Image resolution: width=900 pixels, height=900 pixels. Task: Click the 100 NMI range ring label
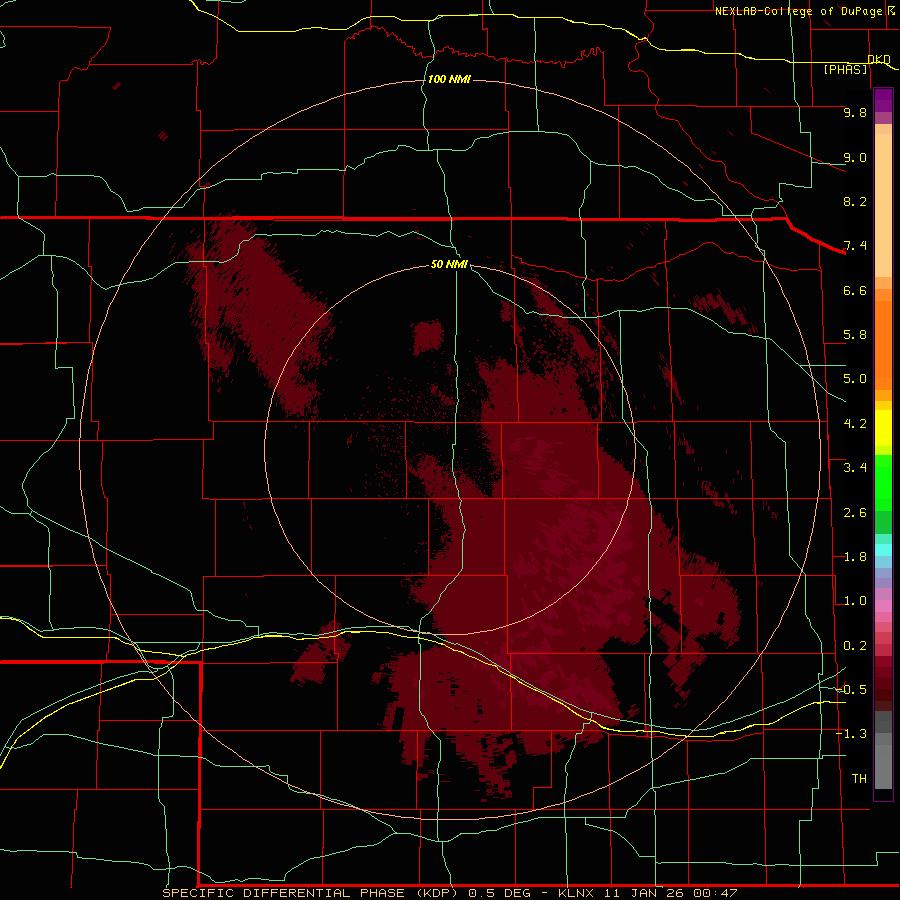pyautogui.click(x=449, y=79)
